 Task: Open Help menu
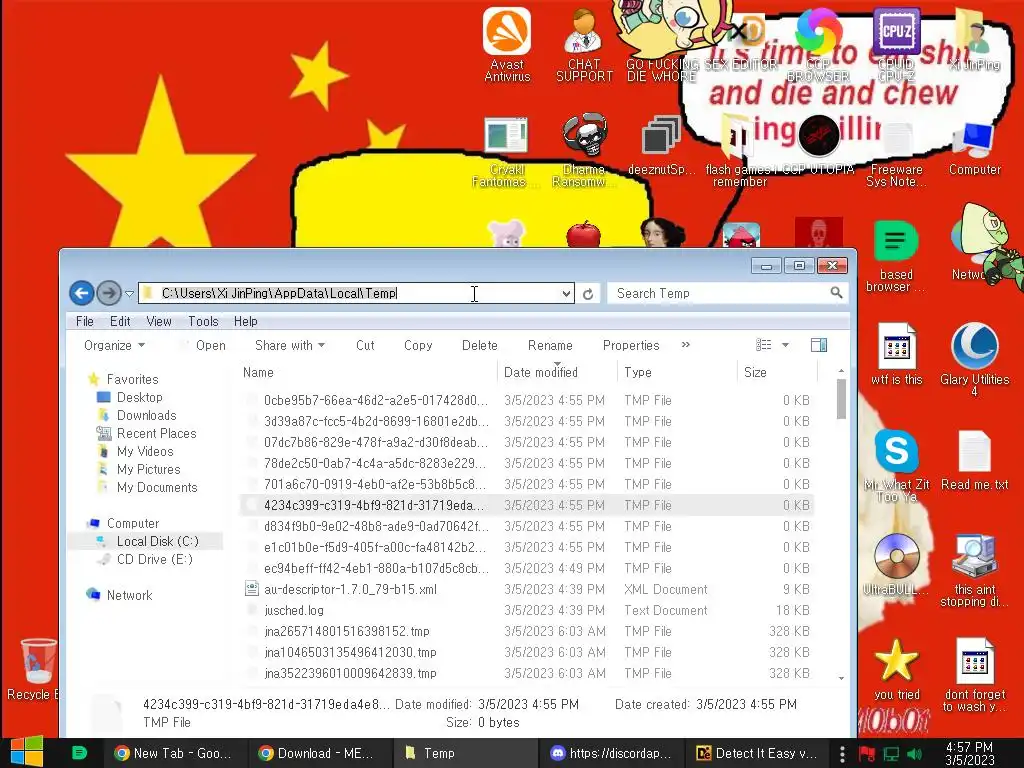(x=246, y=321)
